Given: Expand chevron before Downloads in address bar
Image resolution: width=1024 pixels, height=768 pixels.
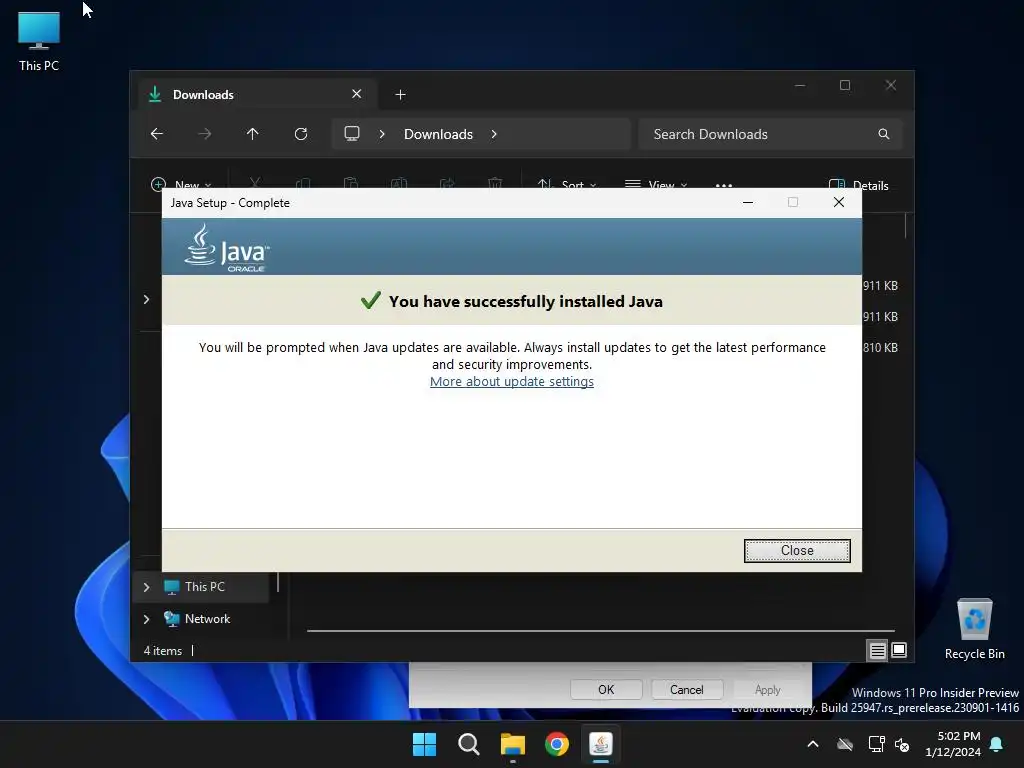Looking at the screenshot, I should 382,134.
